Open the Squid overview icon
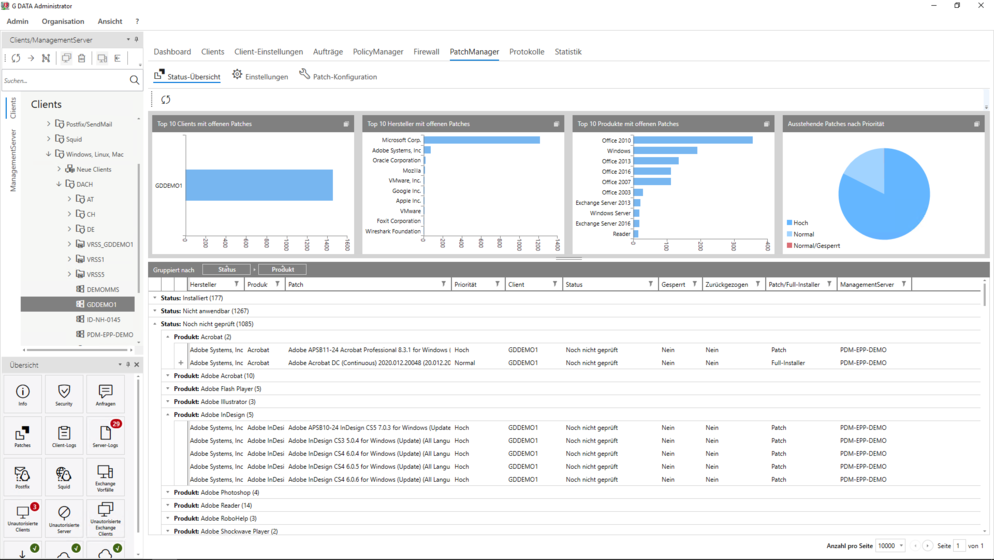 (x=64, y=477)
